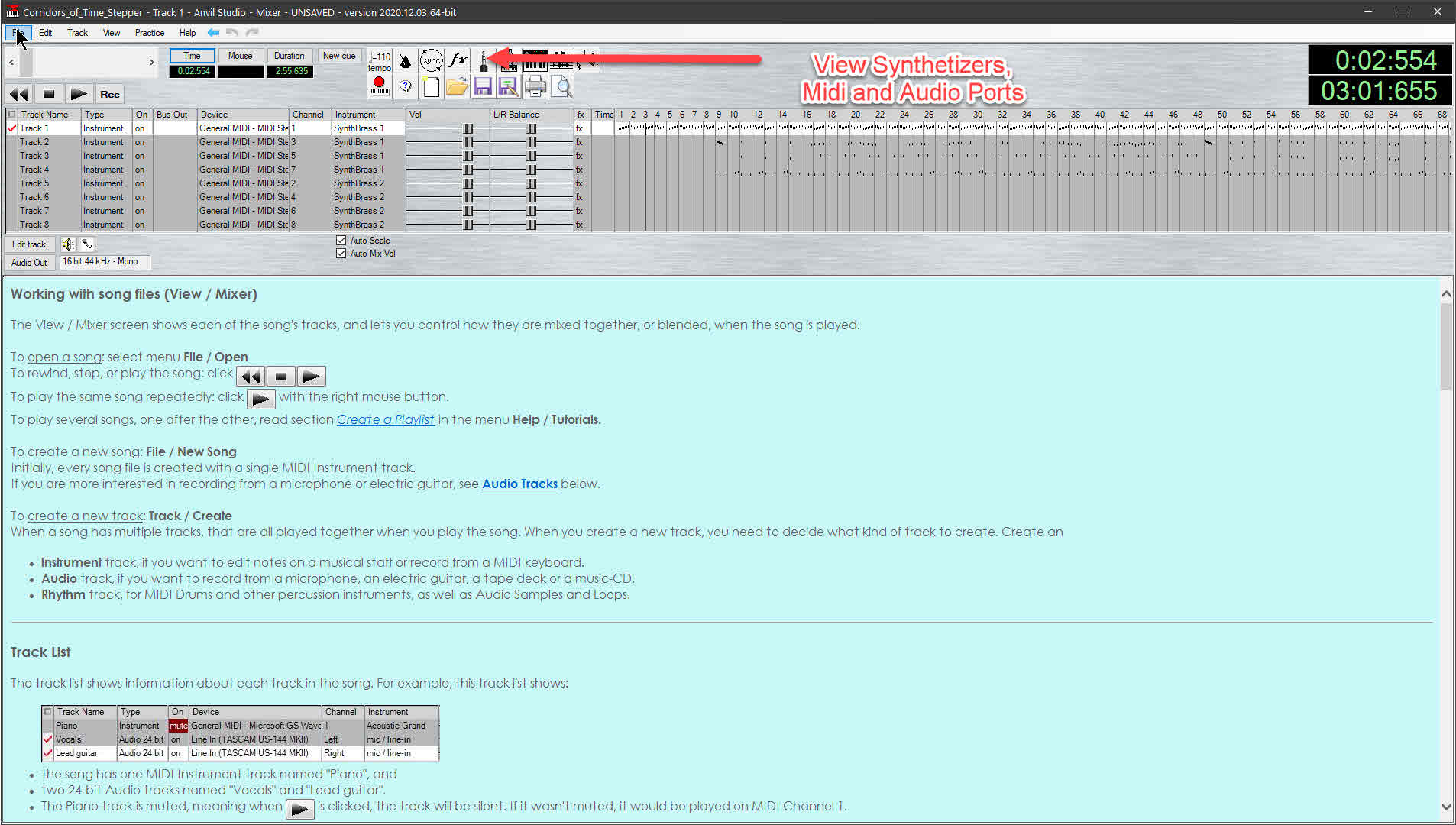Open fx for Track 3

[x=580, y=156]
